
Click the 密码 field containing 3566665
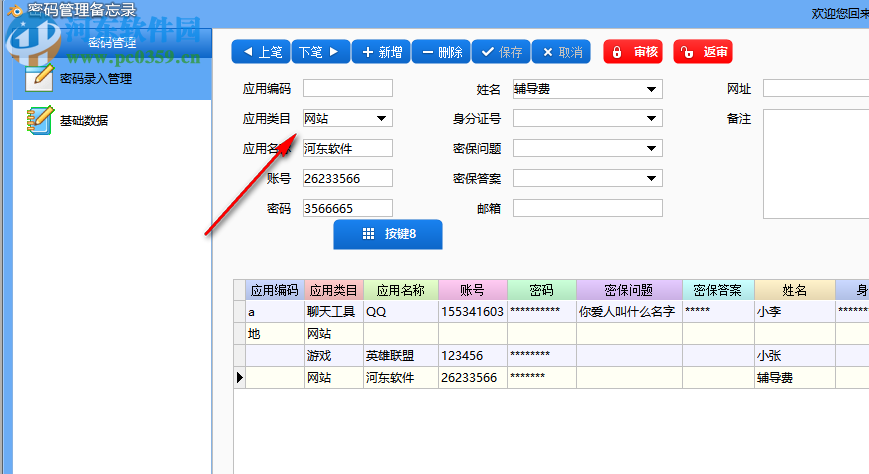click(x=348, y=208)
